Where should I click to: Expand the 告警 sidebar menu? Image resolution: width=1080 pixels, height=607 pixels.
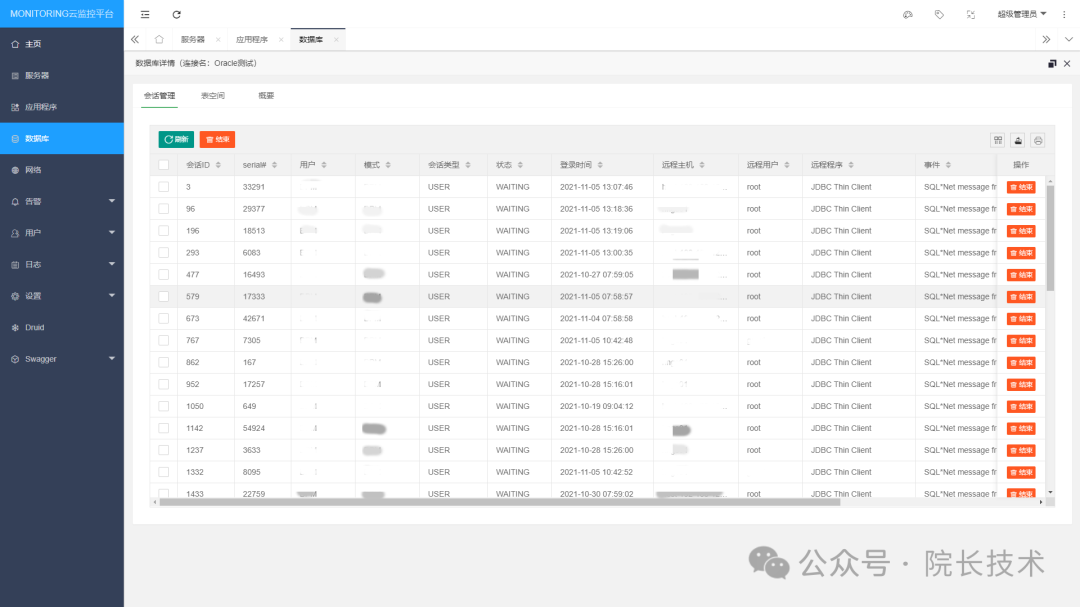[62, 201]
